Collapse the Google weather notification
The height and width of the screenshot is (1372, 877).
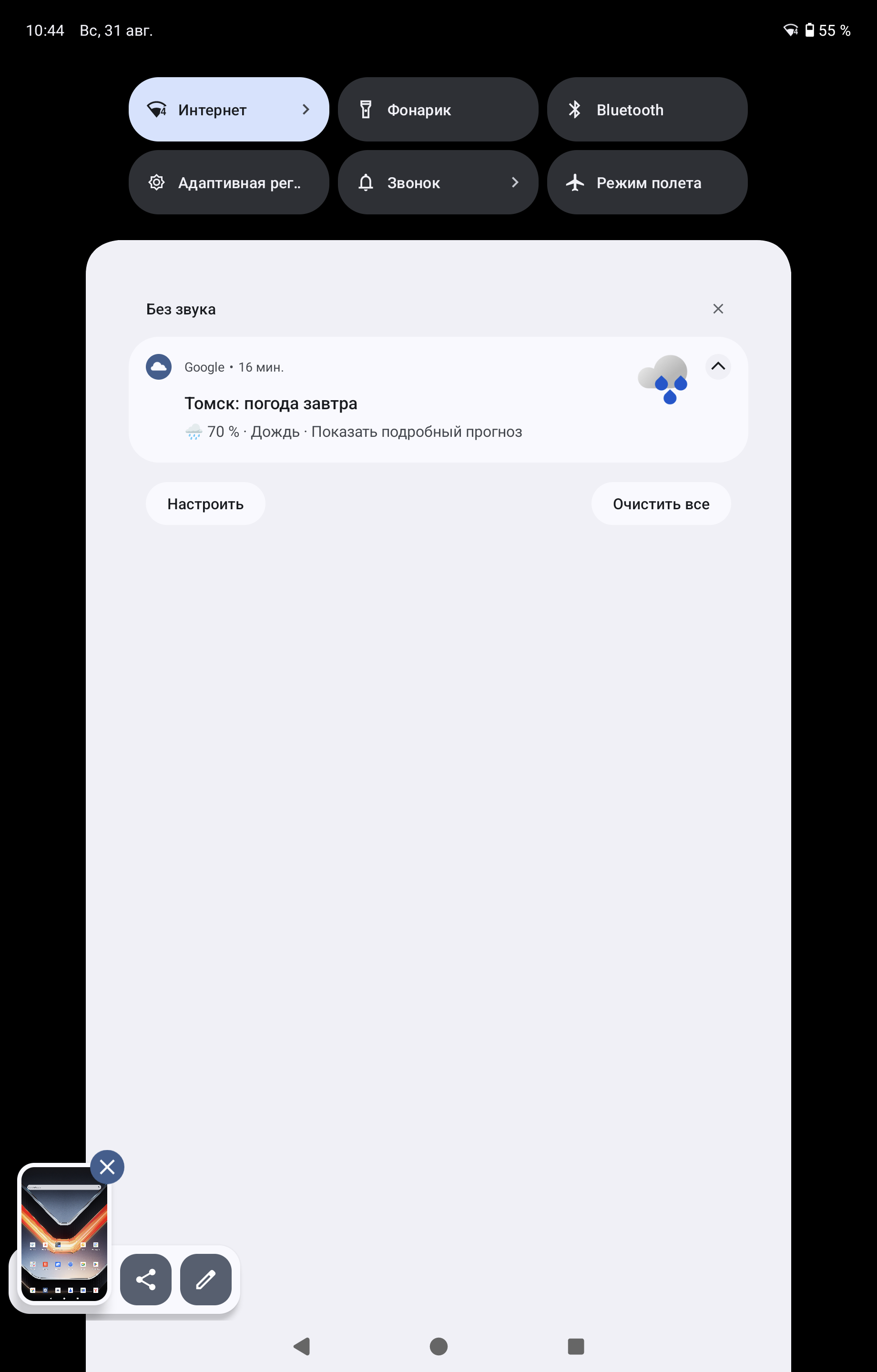(718, 366)
